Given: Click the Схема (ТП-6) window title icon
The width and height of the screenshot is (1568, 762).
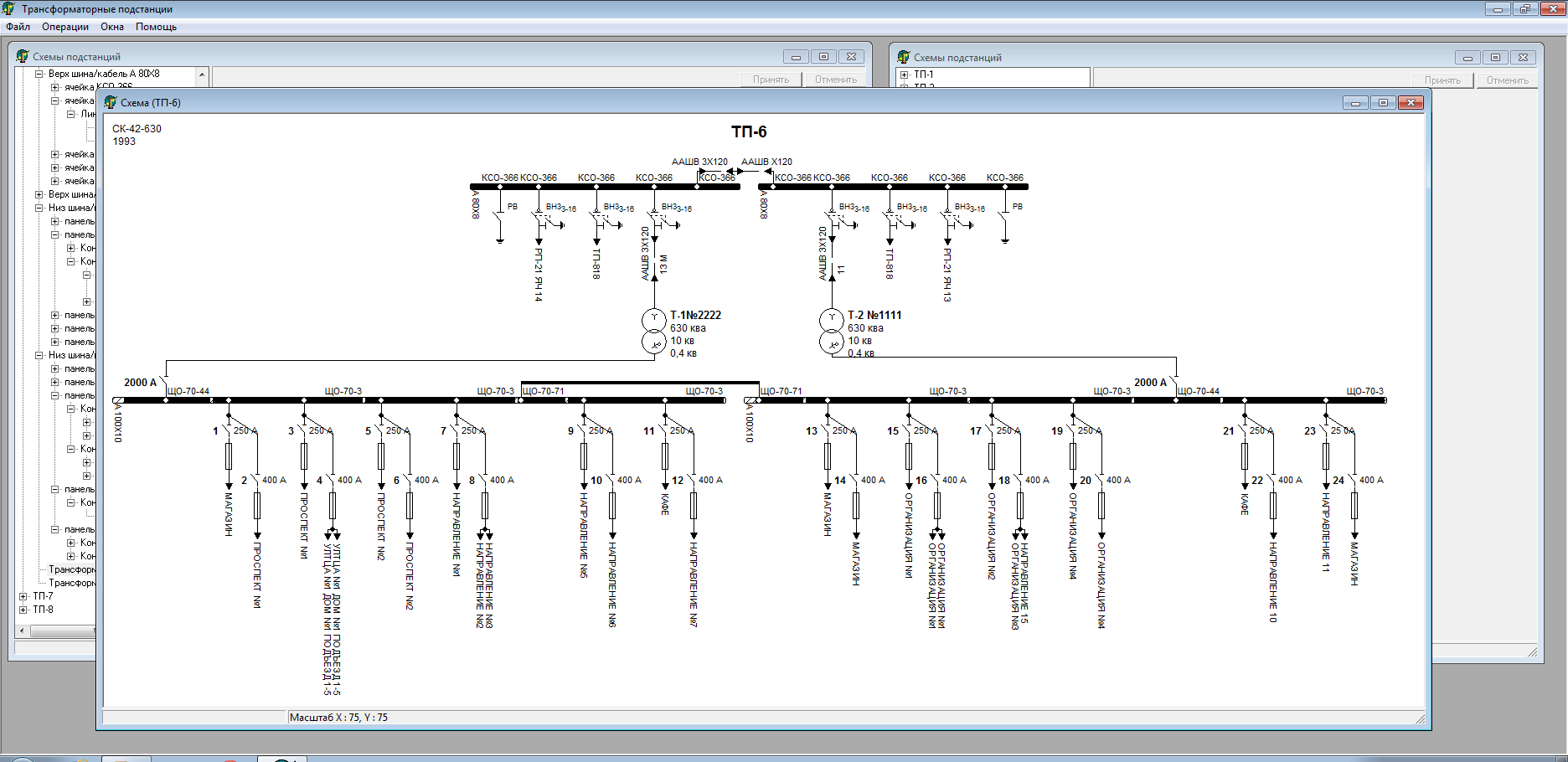Looking at the screenshot, I should pyautogui.click(x=111, y=103).
